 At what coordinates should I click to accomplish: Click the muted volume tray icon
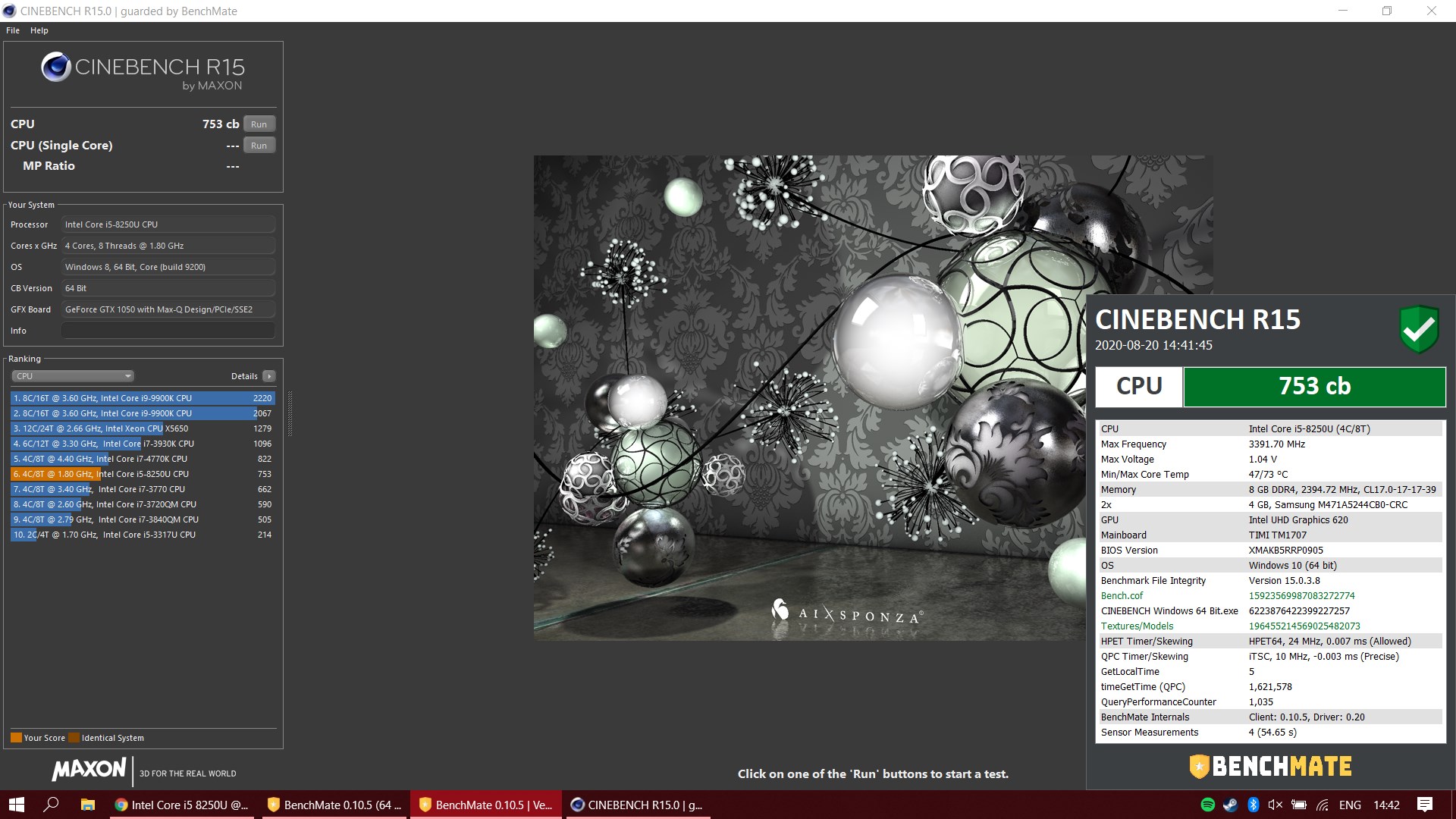pos(1276,805)
